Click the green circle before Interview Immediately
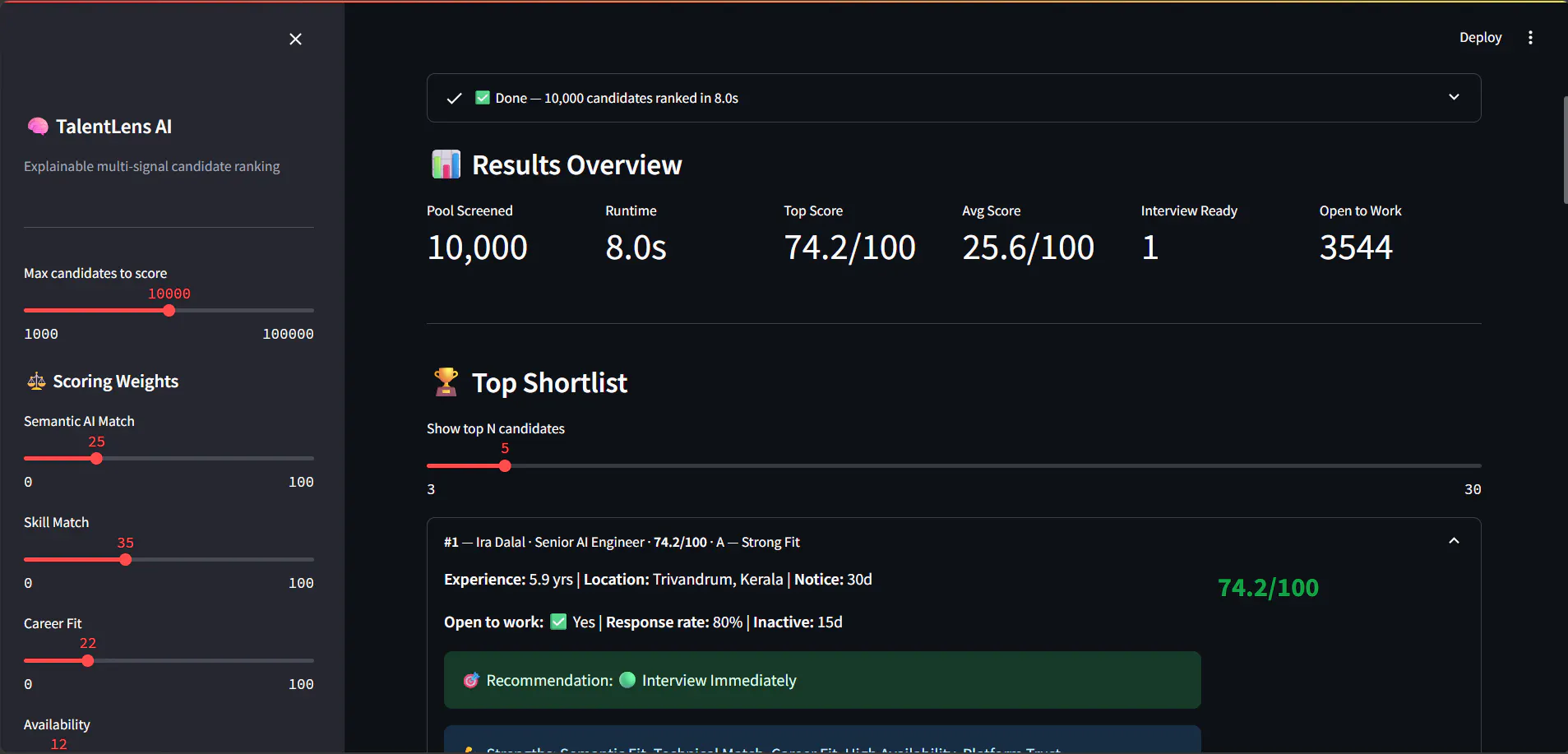 pos(627,680)
